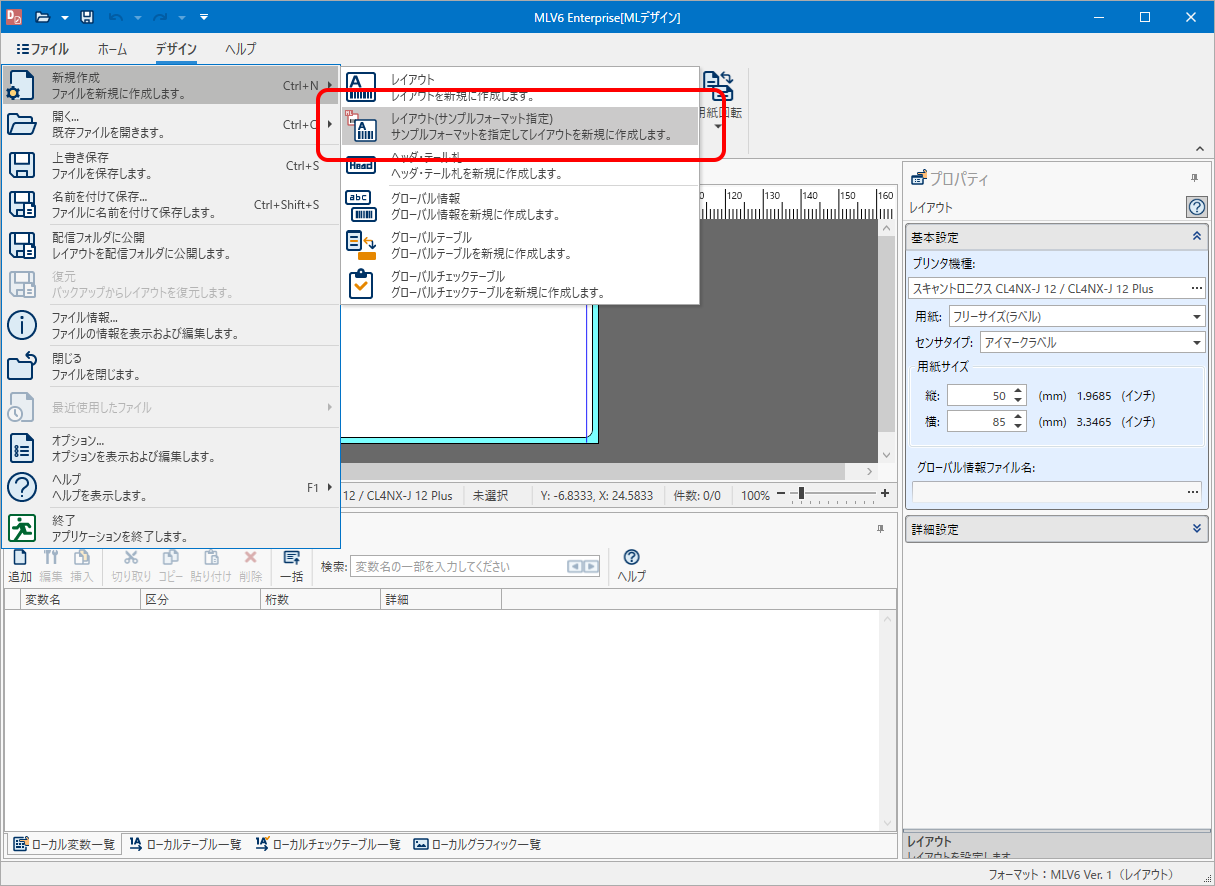Viewport: 1215px width, 886px height.
Task: Click the property panel help icon
Action: pos(1196,207)
